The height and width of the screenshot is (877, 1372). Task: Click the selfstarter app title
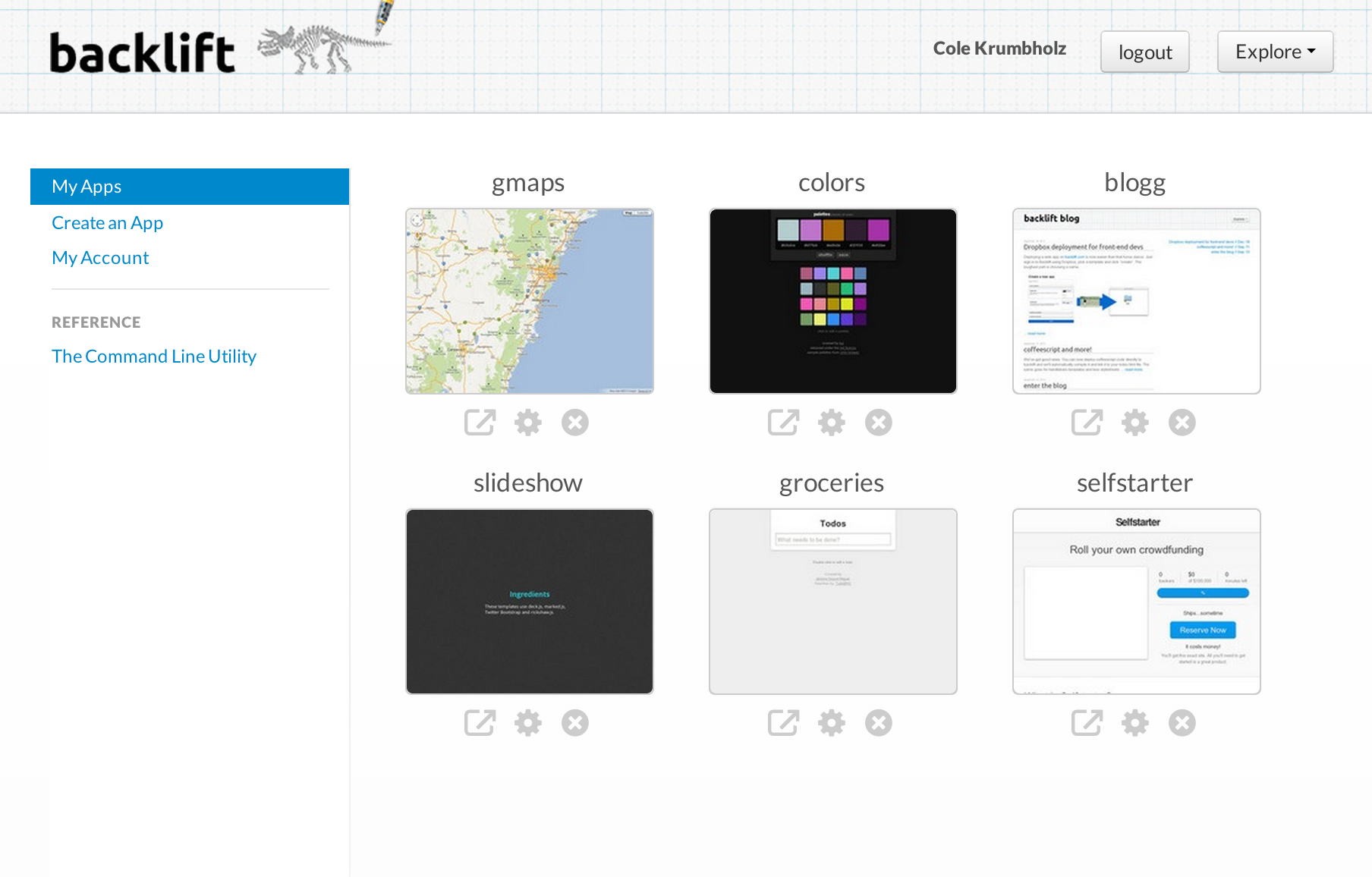1135,483
